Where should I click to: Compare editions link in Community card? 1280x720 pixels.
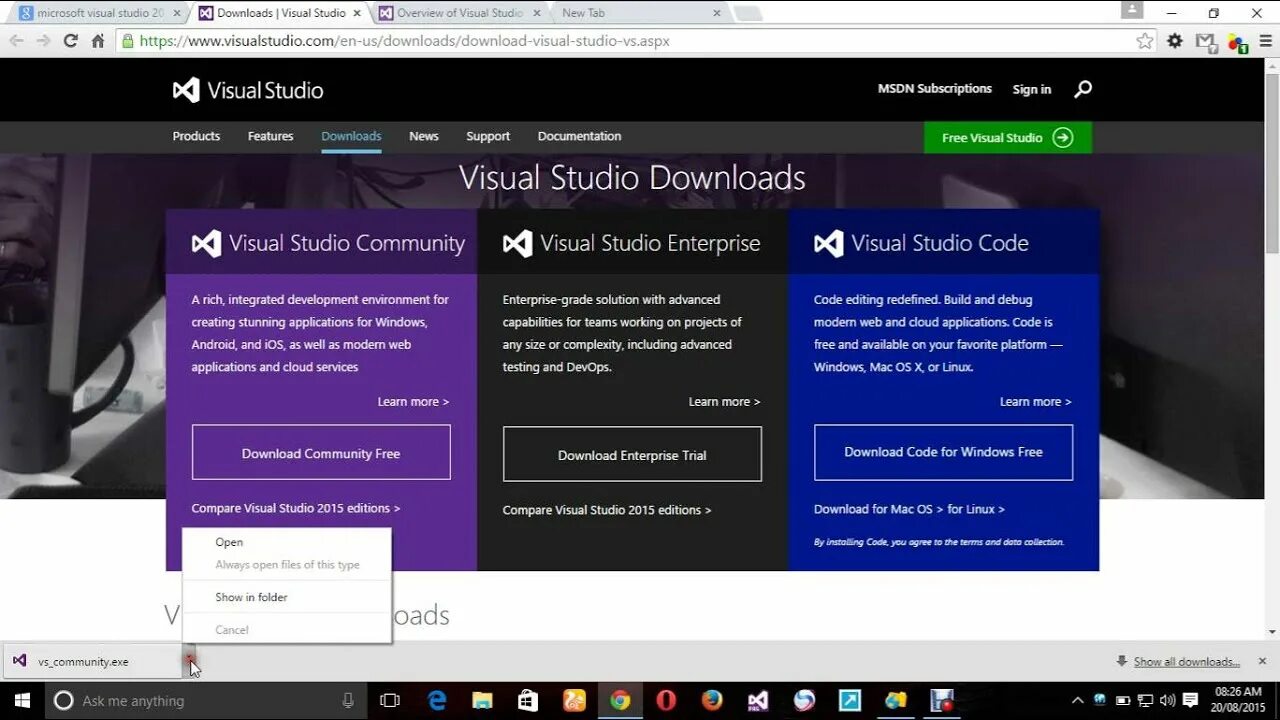[x=296, y=508]
